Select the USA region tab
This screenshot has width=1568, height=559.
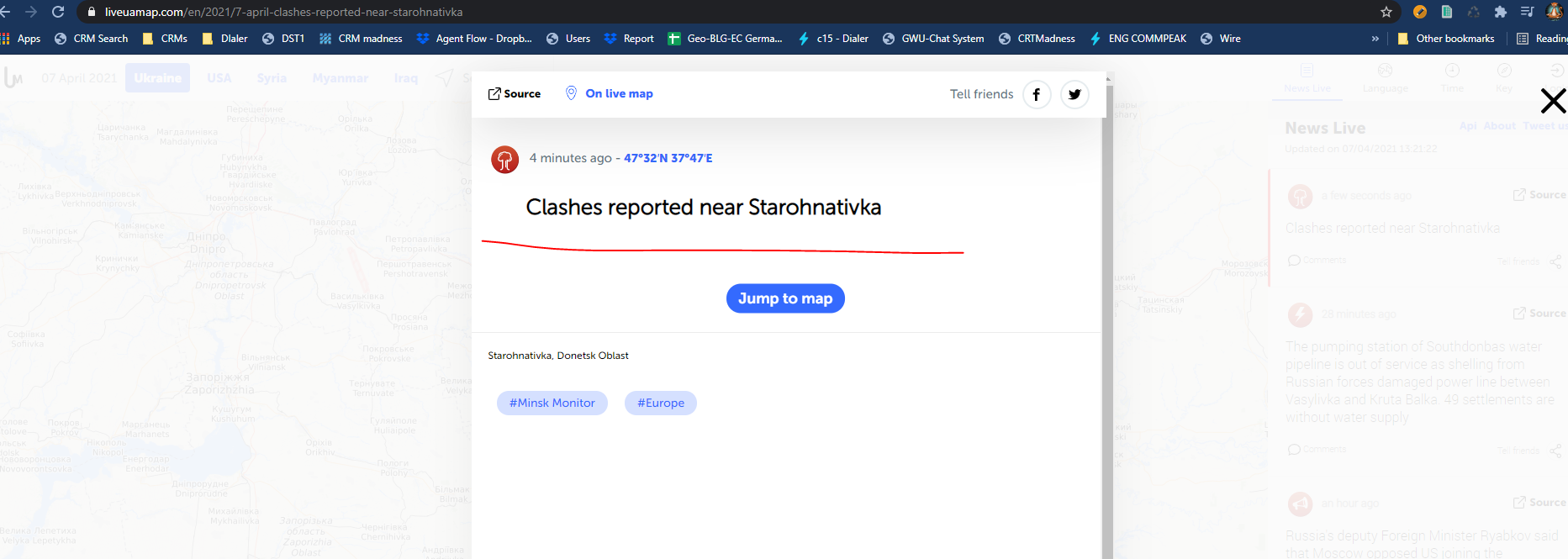click(x=219, y=78)
